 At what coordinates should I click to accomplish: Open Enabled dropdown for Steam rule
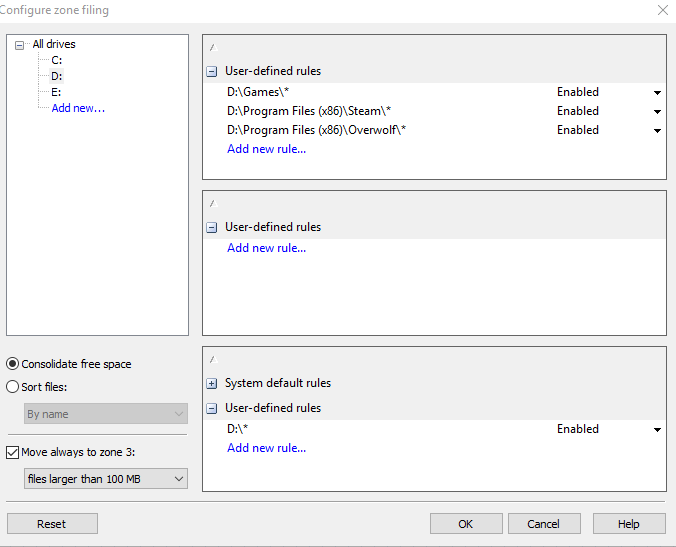[x=658, y=112]
